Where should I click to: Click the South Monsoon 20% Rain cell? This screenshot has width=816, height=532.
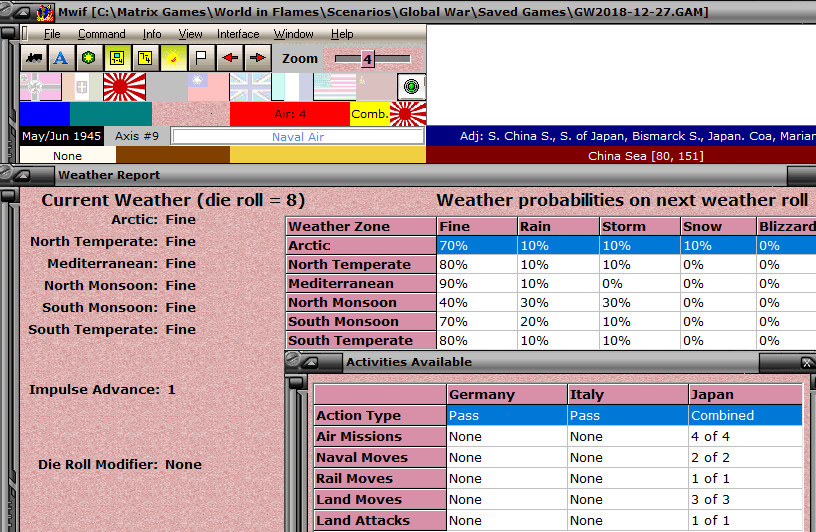[x=558, y=322]
